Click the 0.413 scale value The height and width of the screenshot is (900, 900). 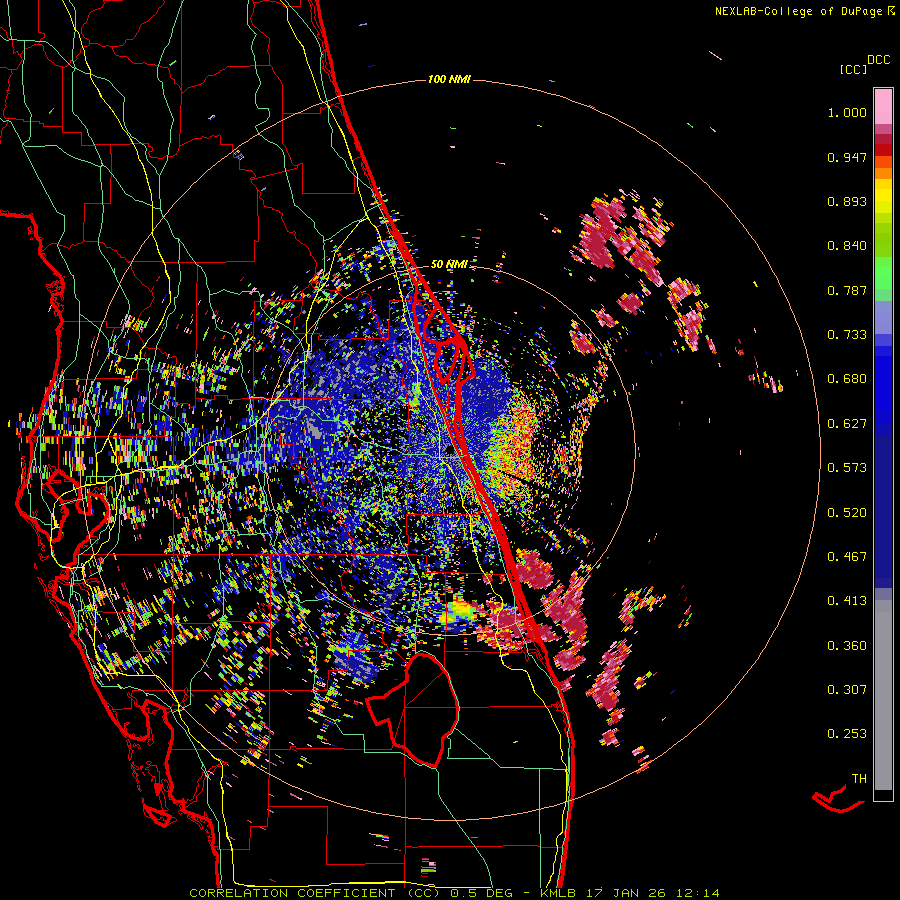(x=847, y=601)
